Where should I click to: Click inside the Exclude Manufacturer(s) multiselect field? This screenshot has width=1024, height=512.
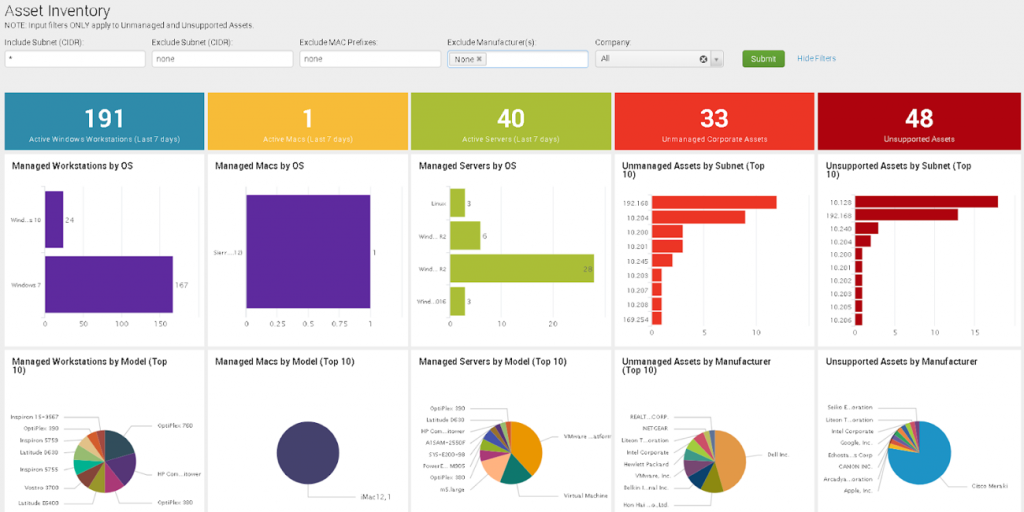coord(535,60)
